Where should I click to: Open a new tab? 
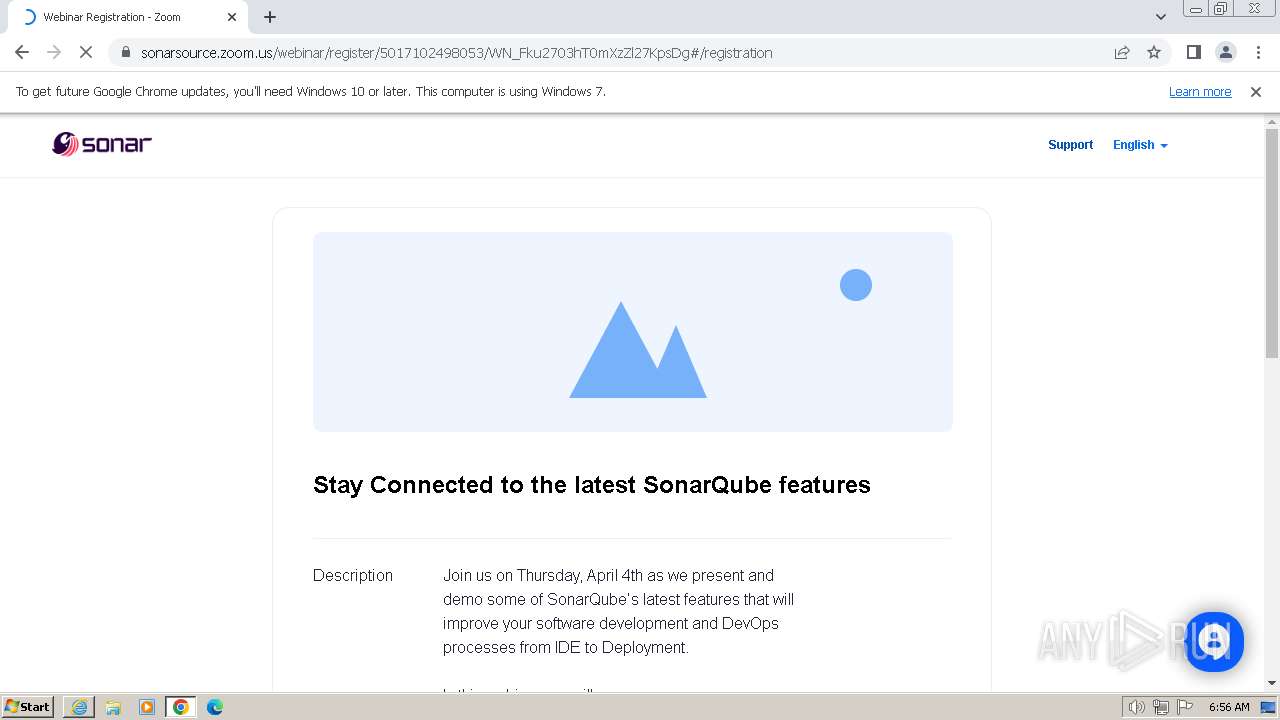(x=270, y=17)
